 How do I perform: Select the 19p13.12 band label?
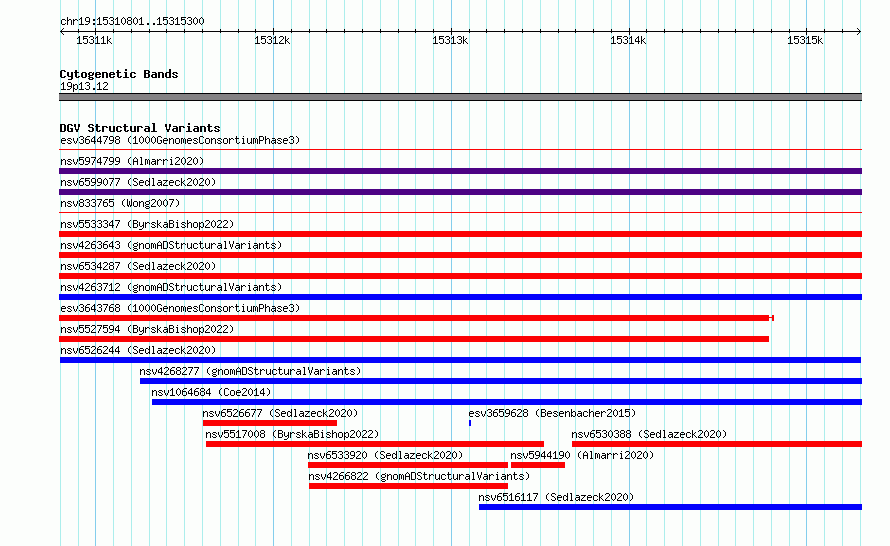[x=84, y=86]
